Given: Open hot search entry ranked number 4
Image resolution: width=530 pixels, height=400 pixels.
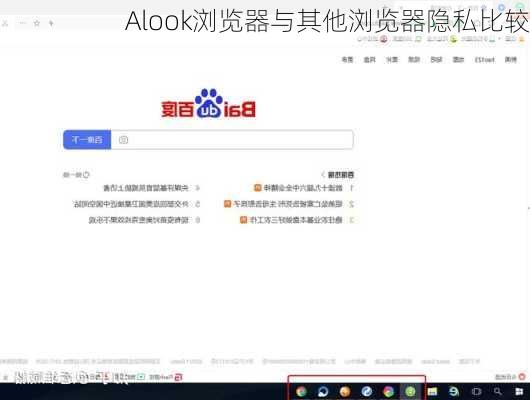Looking at the screenshot, I should 151,188.
